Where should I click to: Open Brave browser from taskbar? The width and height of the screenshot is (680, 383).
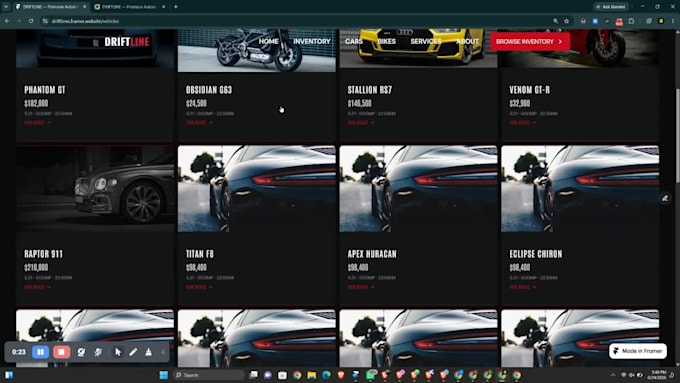[x=341, y=375]
